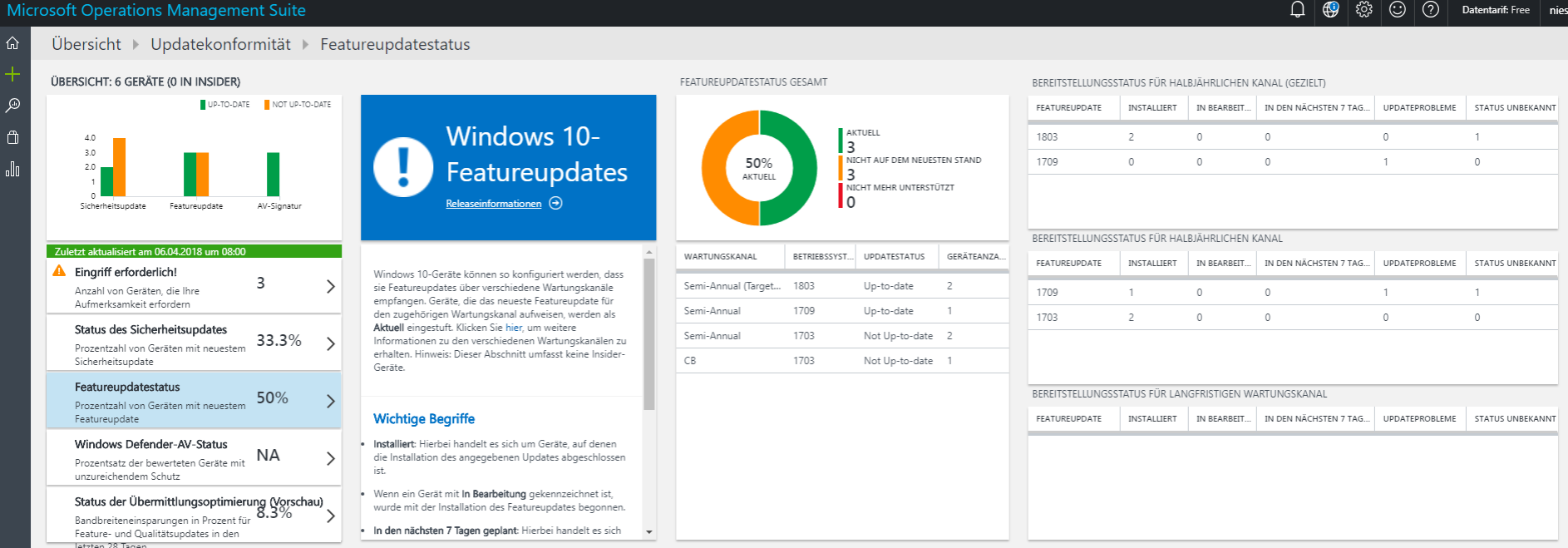The image size is (1568, 548).
Task: Open the help question mark icon
Action: [x=1430, y=10]
